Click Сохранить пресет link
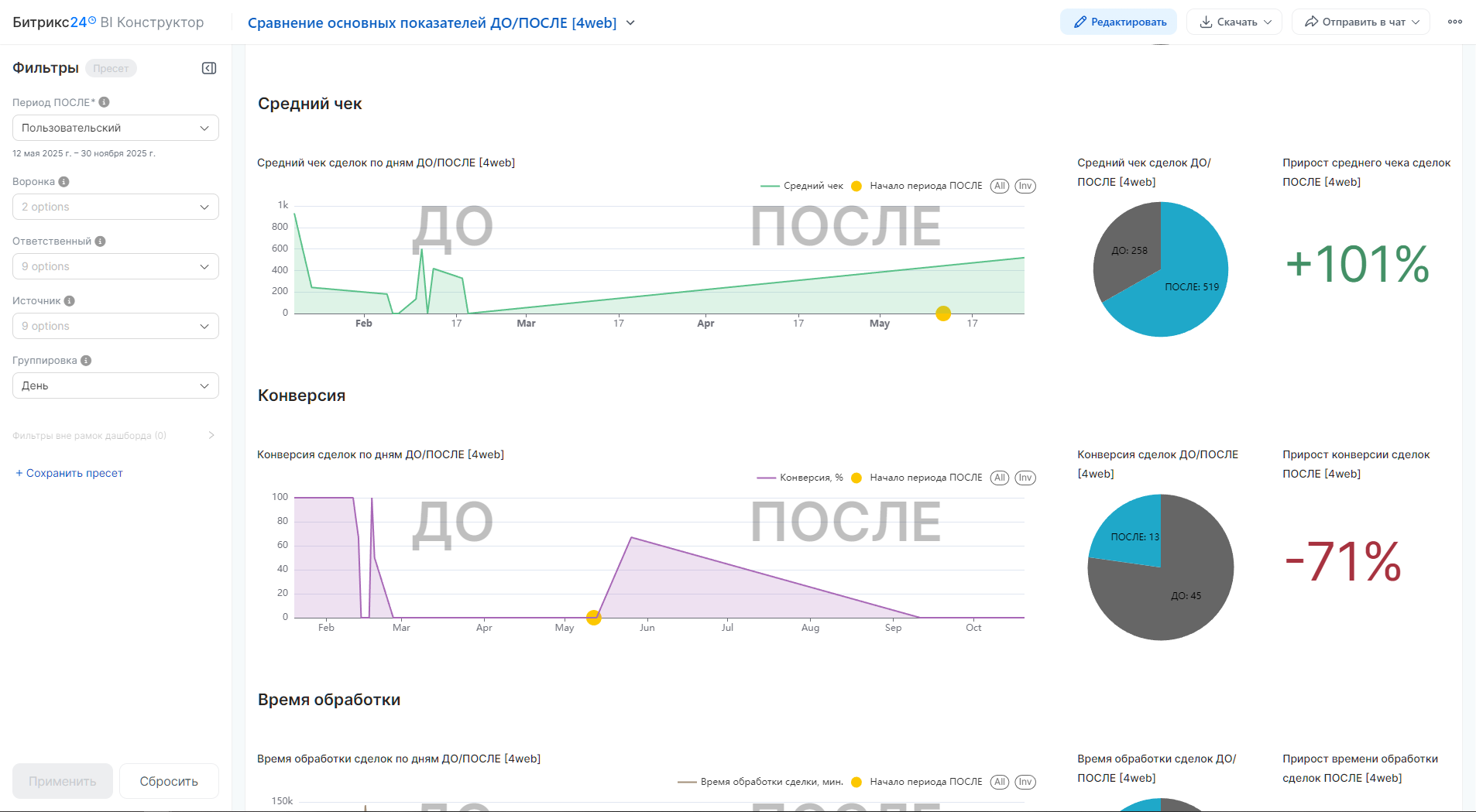Image resolution: width=1476 pixels, height=812 pixels. click(70, 473)
